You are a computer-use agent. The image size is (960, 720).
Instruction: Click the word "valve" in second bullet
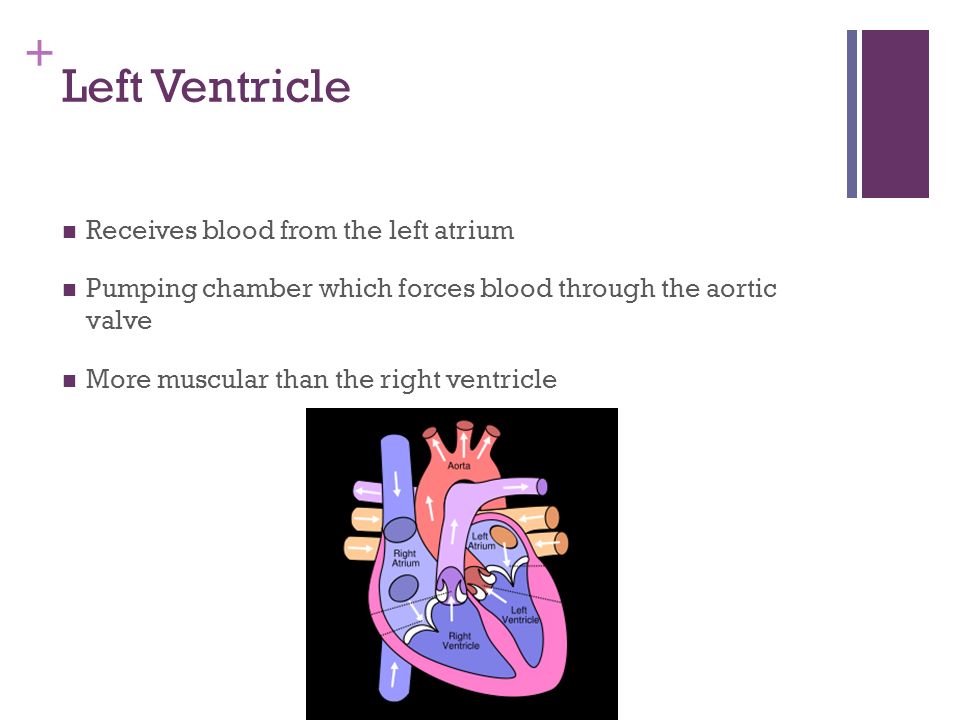119,321
